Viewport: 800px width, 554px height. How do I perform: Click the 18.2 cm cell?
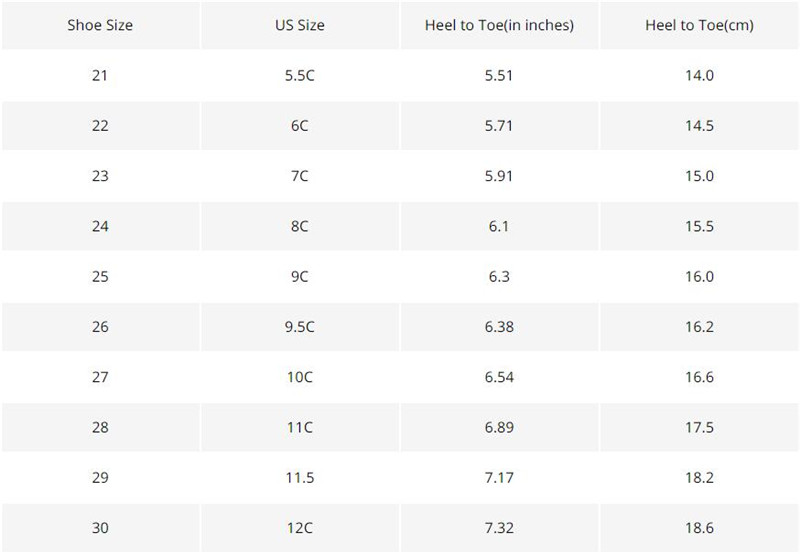pyautogui.click(x=699, y=478)
